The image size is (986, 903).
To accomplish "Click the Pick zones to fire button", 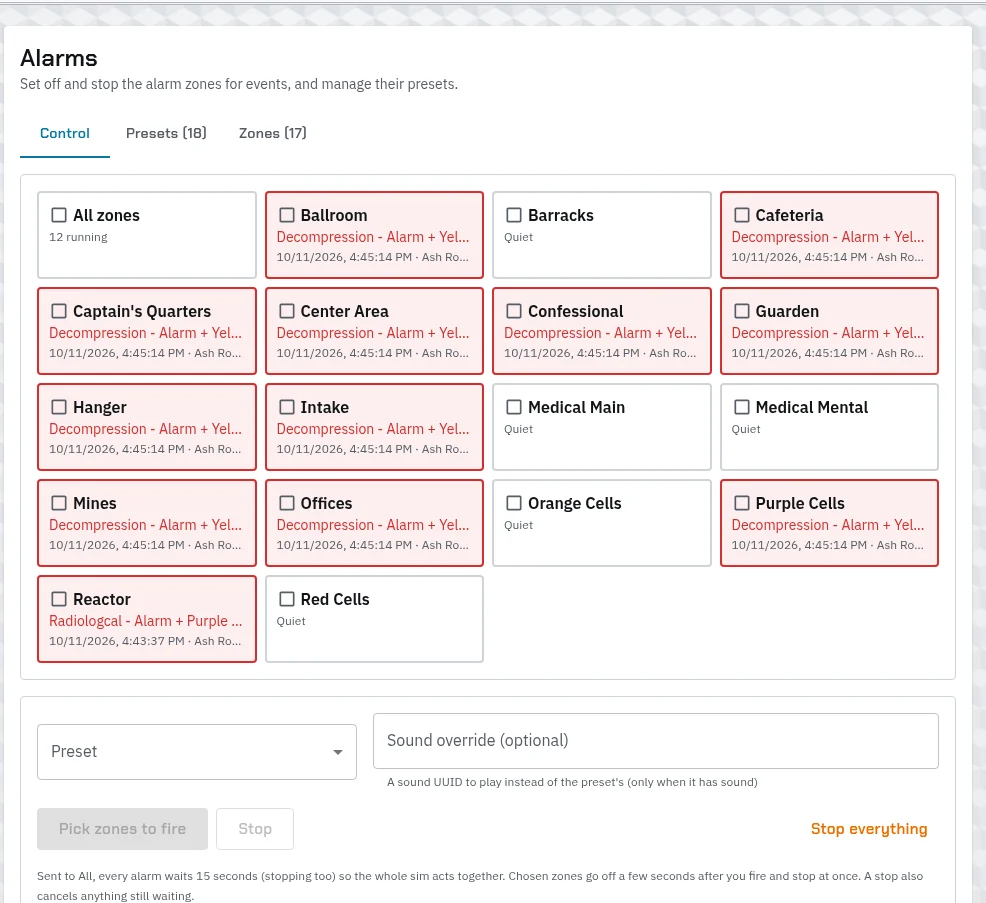I will pyautogui.click(x=123, y=829).
